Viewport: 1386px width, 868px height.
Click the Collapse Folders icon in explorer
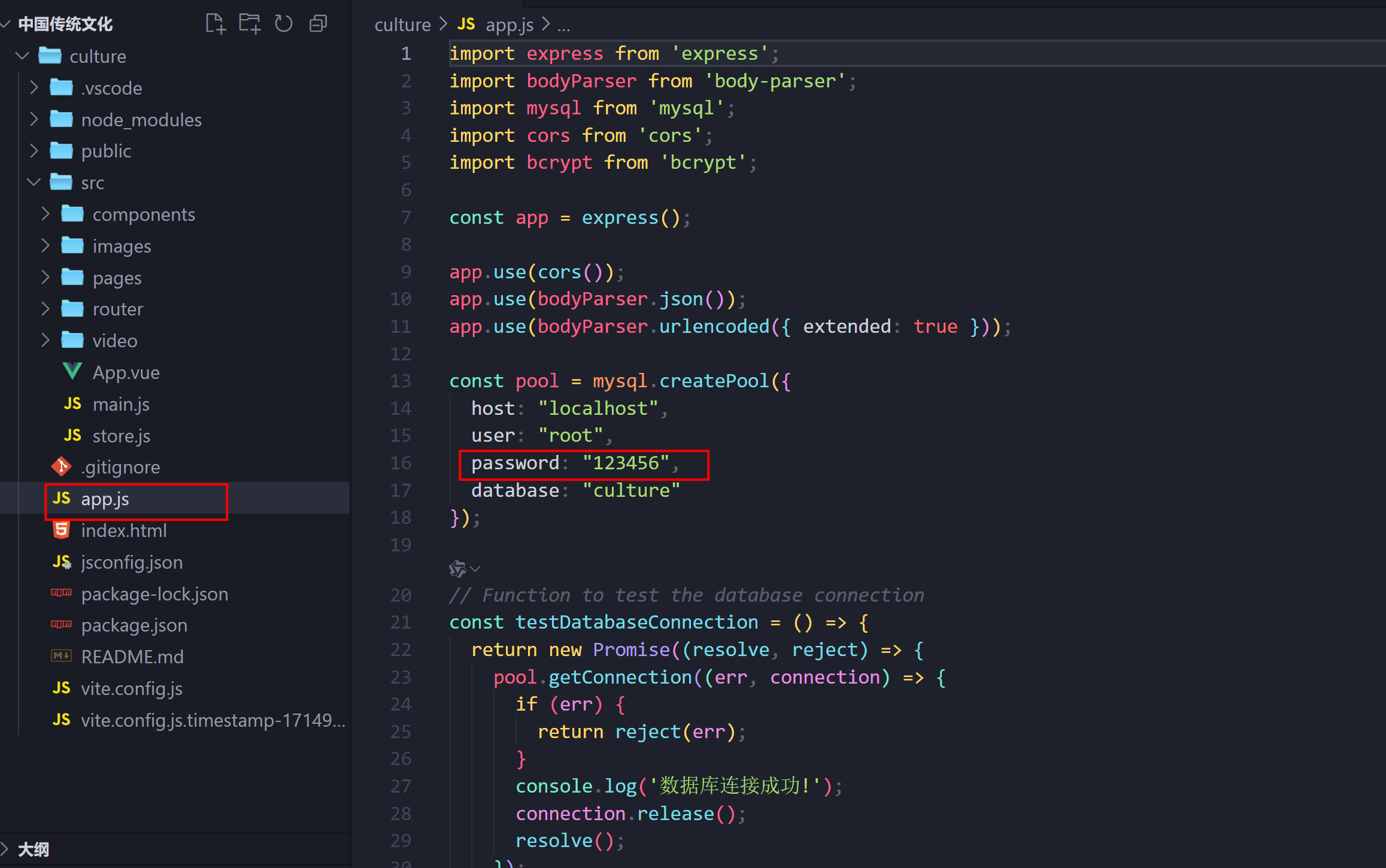coord(318,24)
